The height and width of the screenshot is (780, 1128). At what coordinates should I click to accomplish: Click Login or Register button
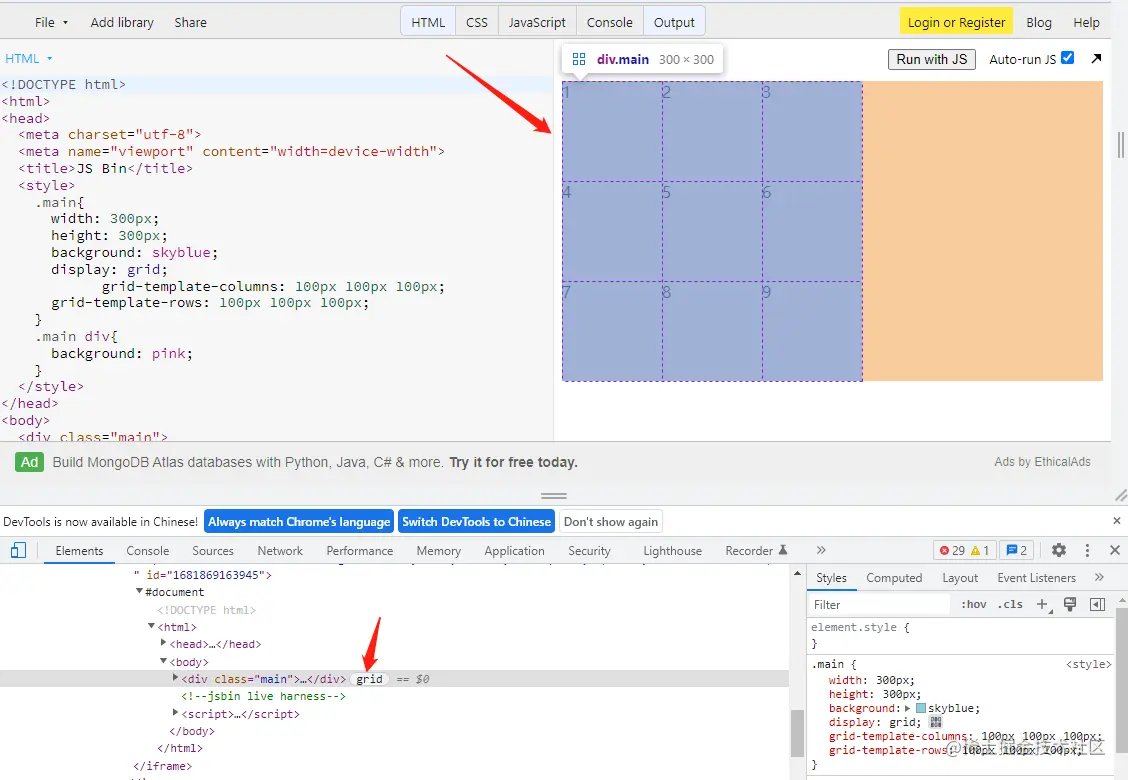pos(956,22)
